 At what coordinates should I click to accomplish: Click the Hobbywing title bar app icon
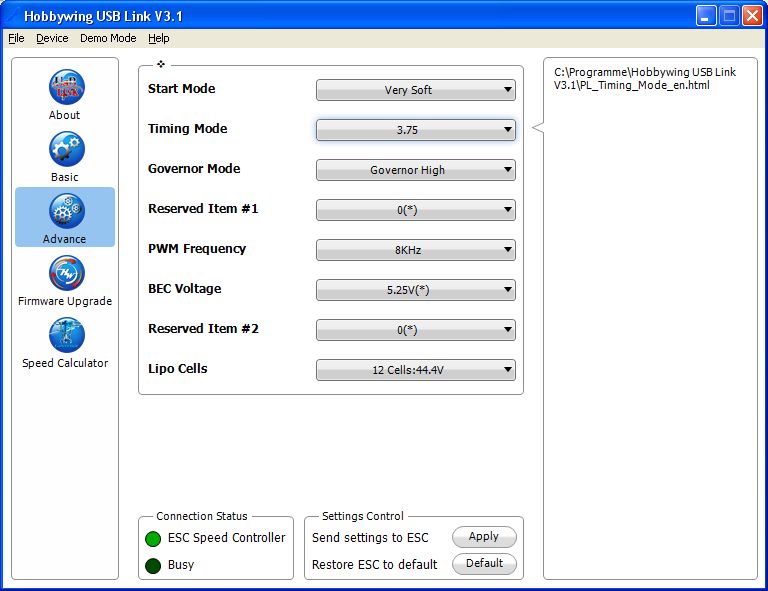12,16
